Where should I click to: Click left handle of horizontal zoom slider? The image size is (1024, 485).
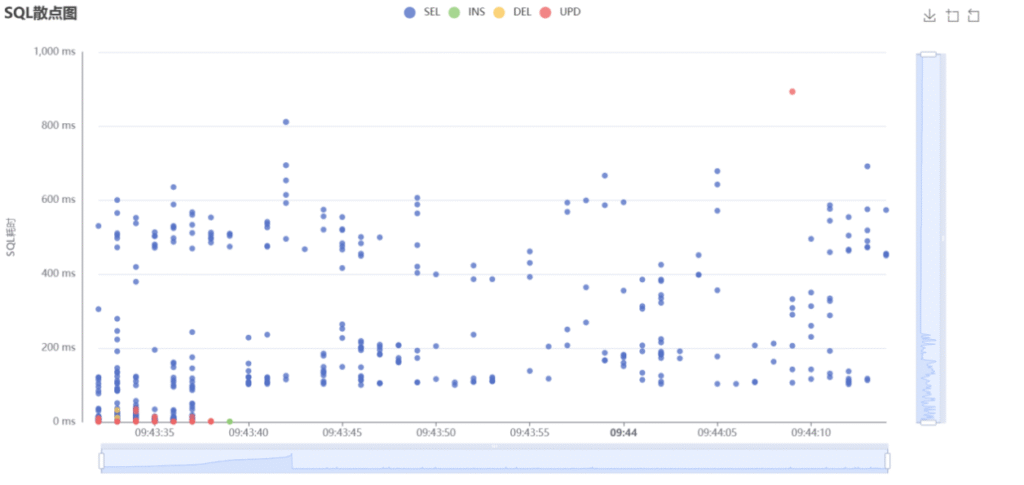point(101,460)
